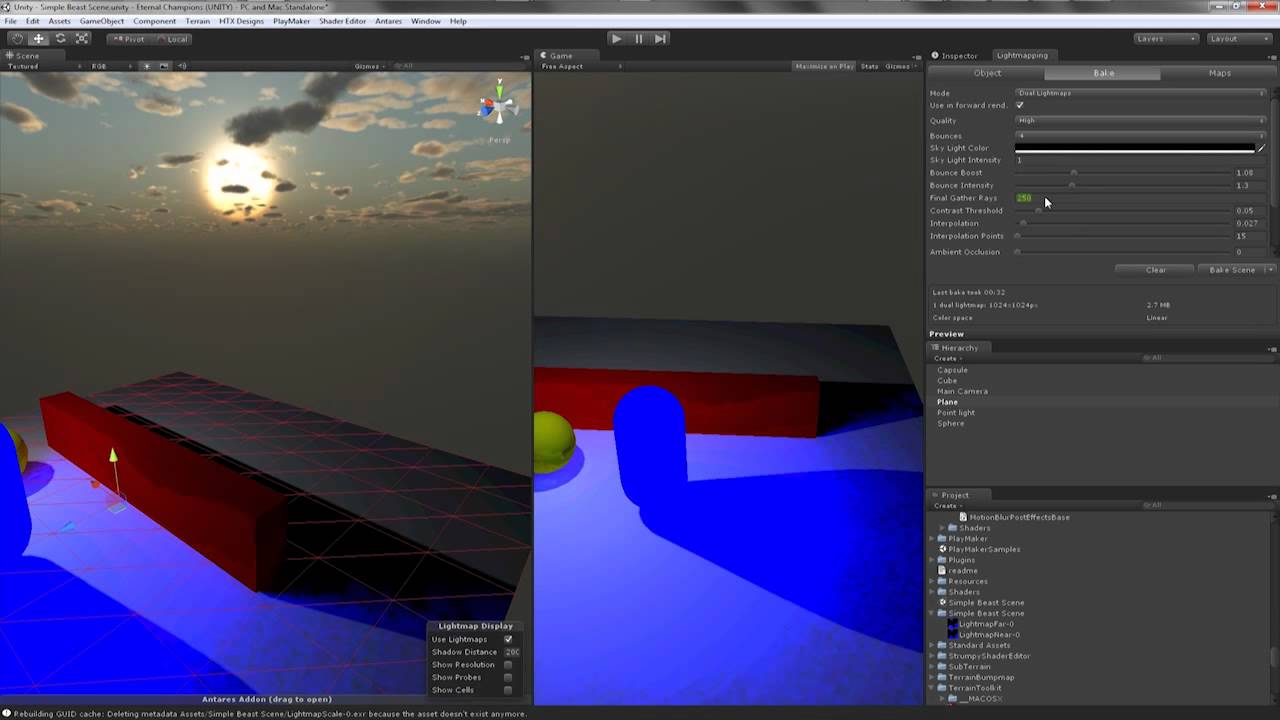This screenshot has width=1280, height=720.
Task: Select the Point light in the Hierarchy
Action: pyautogui.click(x=955, y=412)
